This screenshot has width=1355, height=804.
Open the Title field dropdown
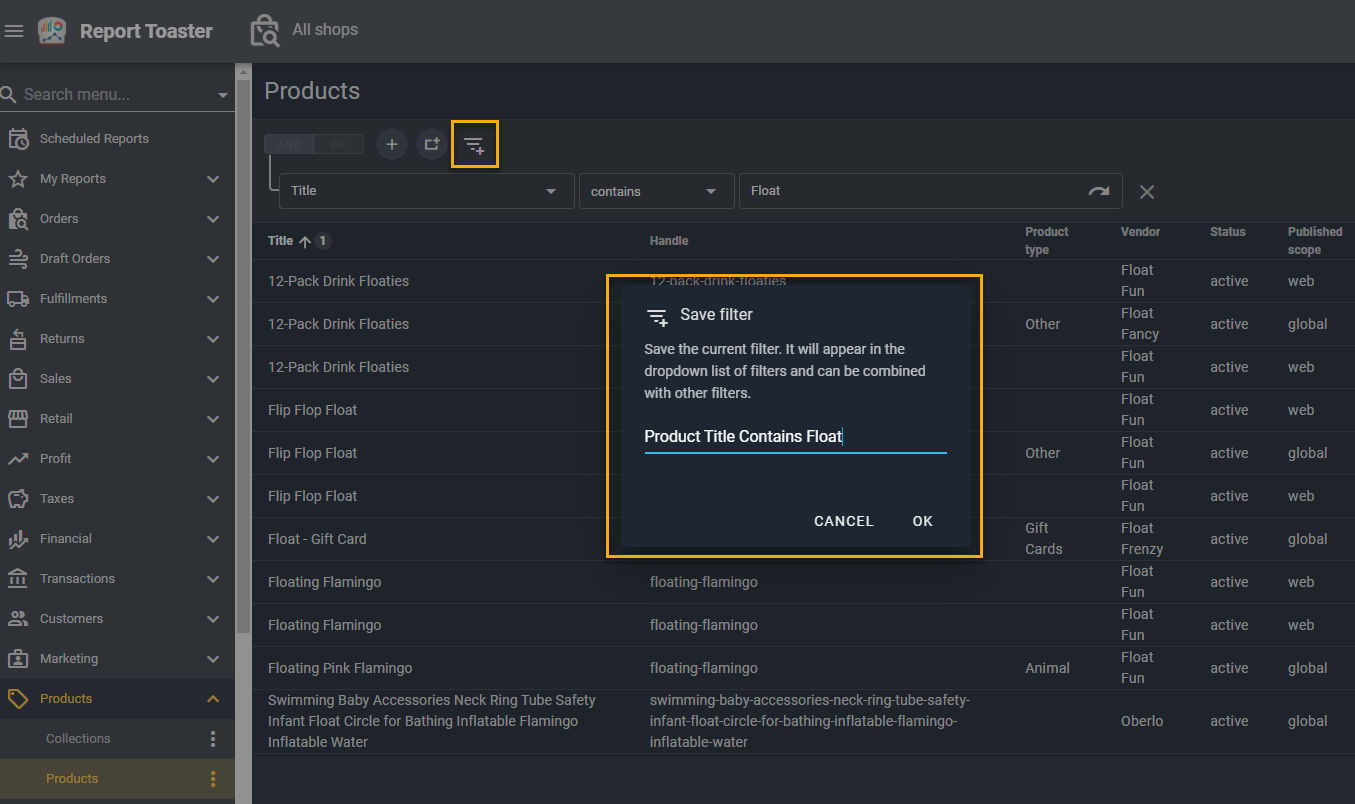[x=551, y=191]
